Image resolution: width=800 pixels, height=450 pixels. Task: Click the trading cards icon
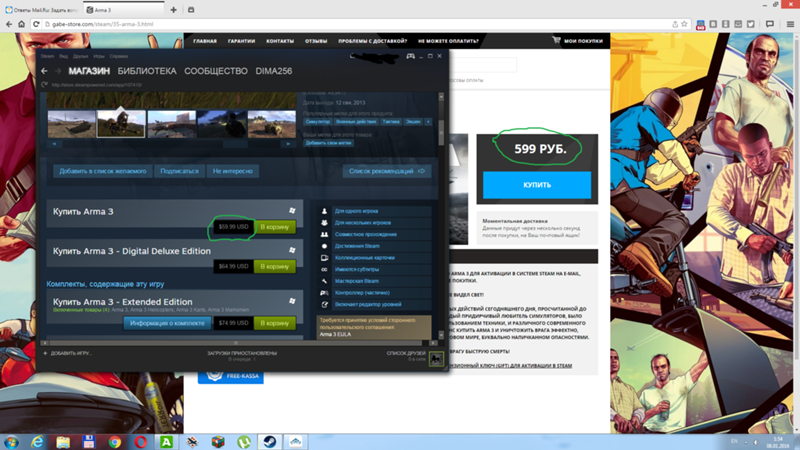point(324,258)
